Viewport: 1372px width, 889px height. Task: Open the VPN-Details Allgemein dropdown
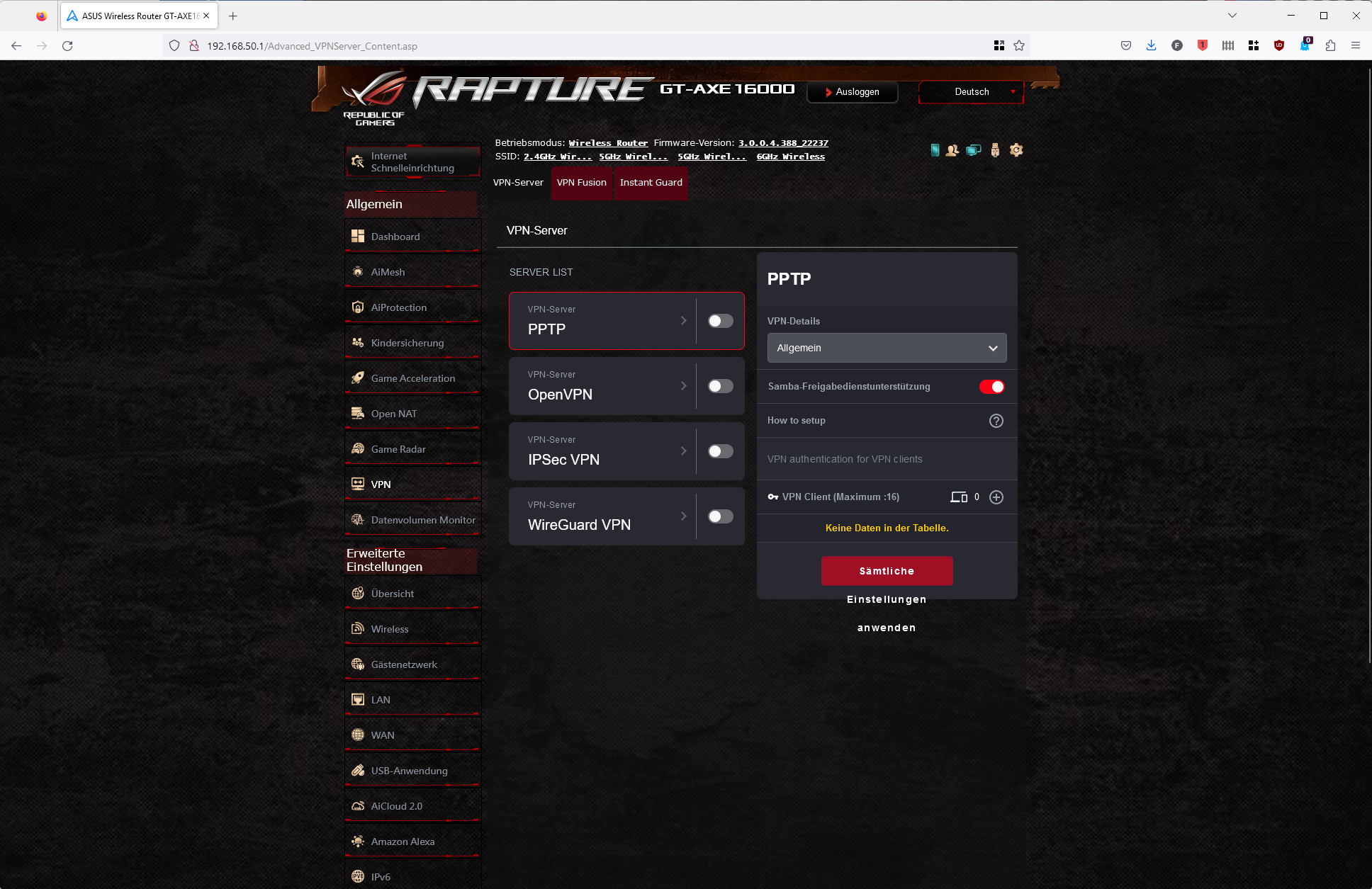[887, 348]
